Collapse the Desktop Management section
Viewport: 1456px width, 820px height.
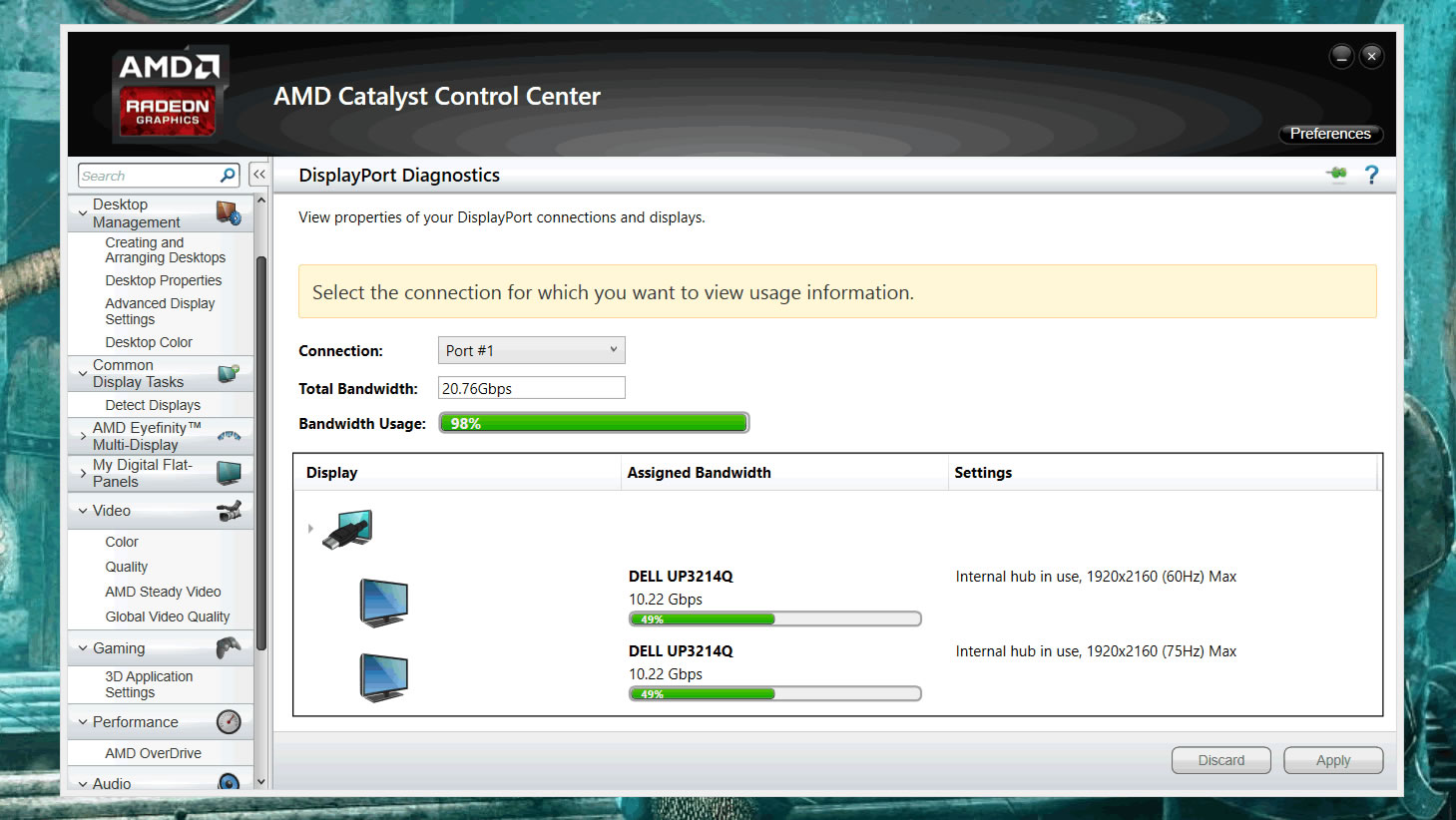tap(83, 212)
